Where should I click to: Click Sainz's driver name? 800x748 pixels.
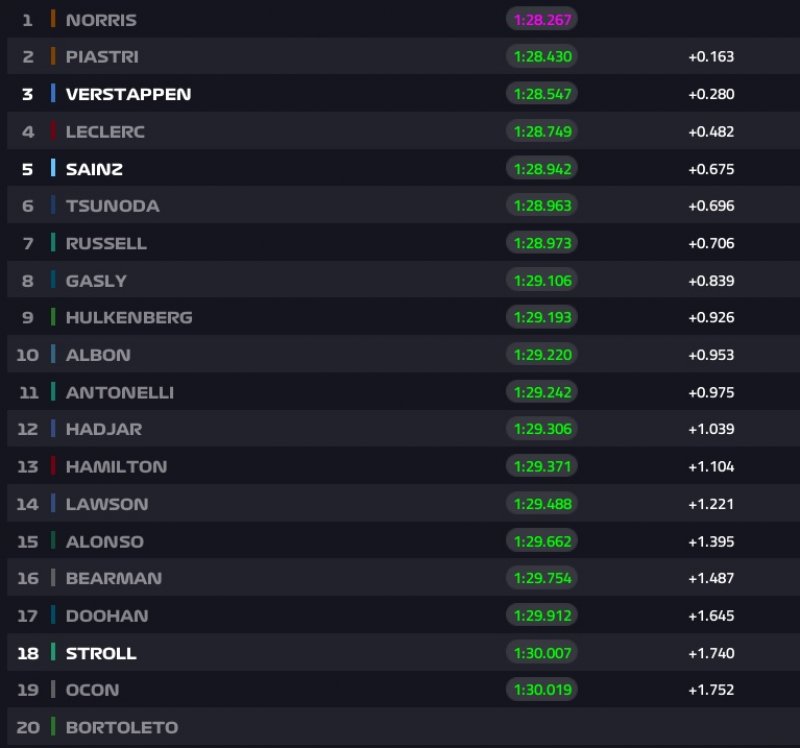(94, 169)
